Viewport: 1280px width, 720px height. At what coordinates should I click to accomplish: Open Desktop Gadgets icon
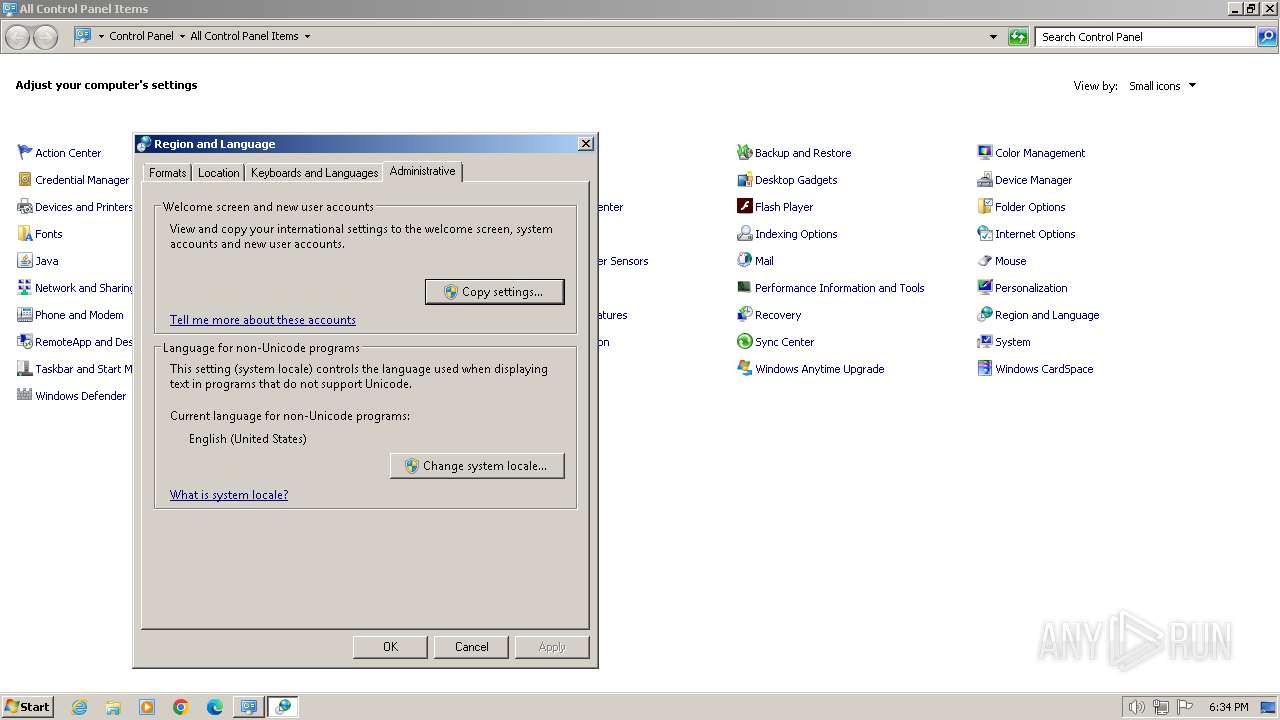point(744,180)
